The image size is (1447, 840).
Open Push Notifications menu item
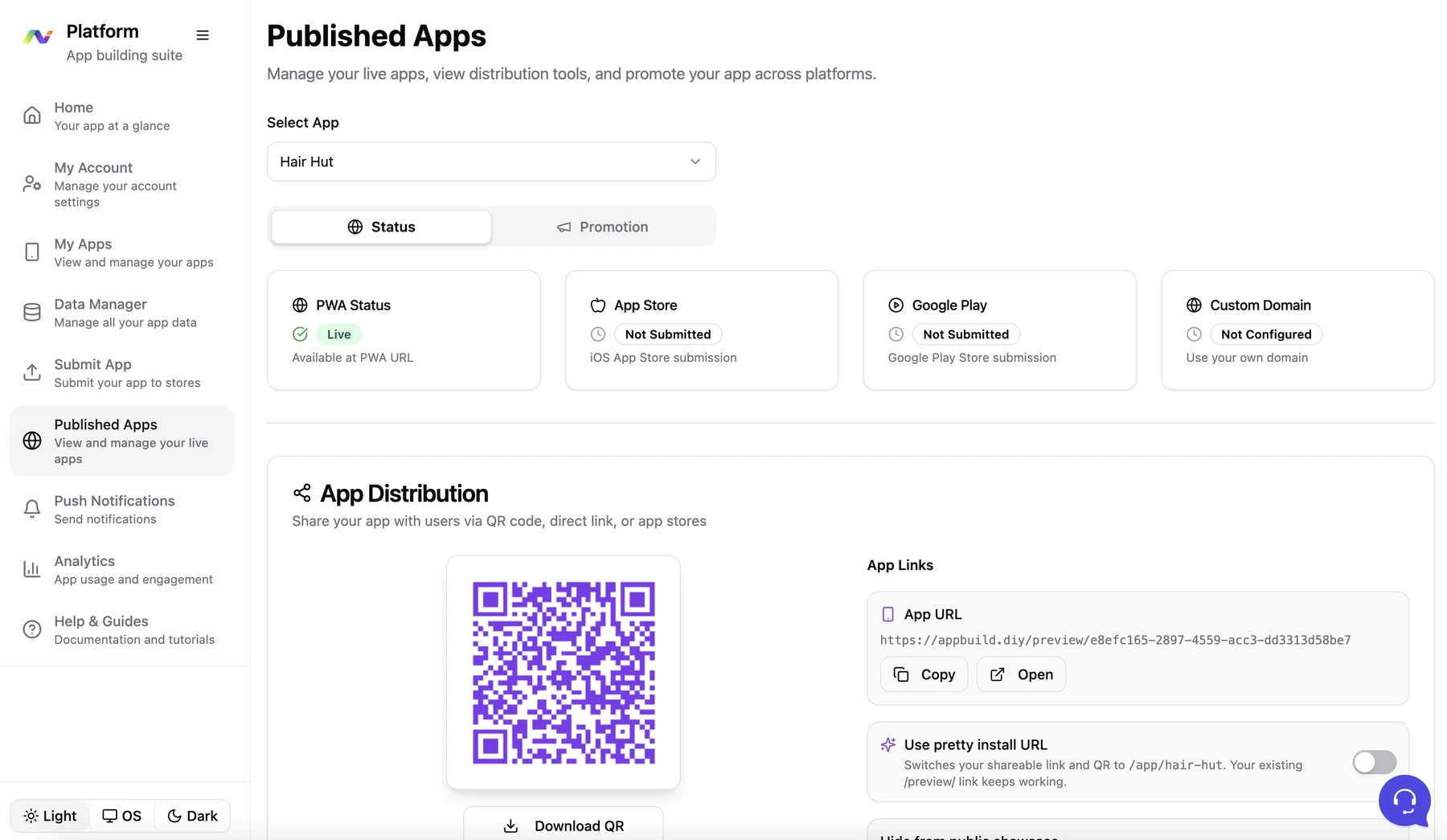pos(122,509)
